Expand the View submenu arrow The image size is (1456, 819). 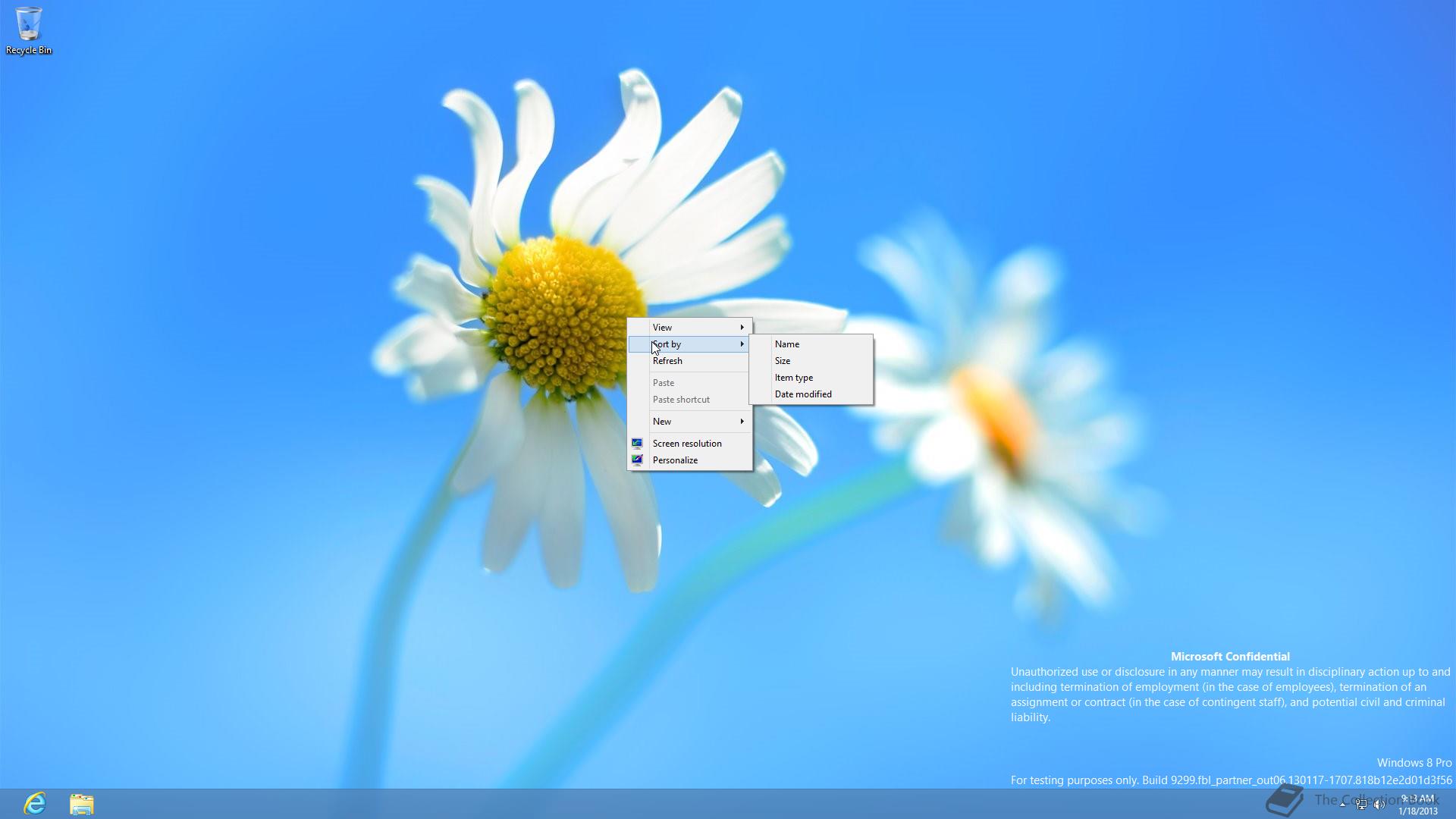[742, 328]
